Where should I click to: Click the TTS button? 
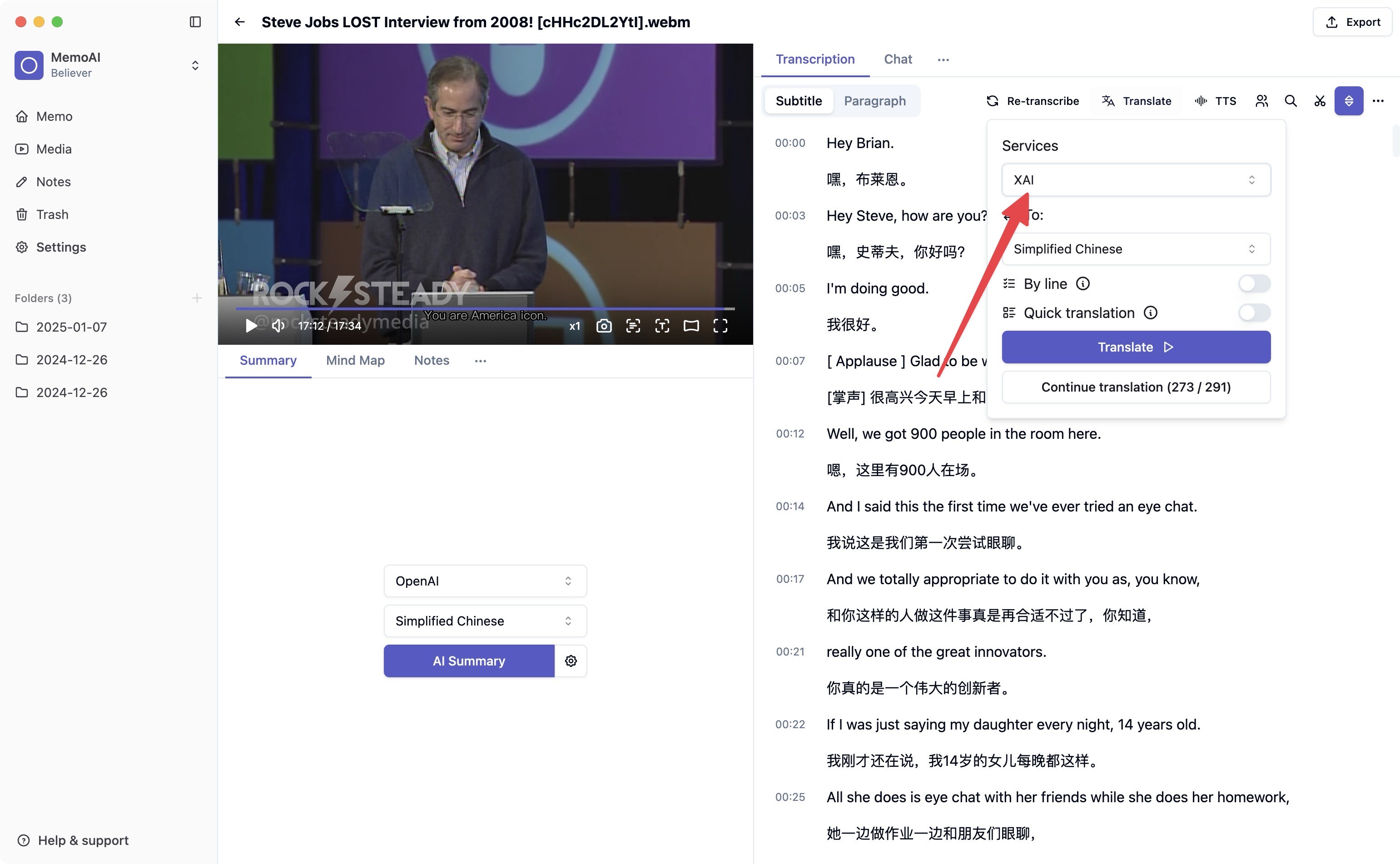point(1215,101)
